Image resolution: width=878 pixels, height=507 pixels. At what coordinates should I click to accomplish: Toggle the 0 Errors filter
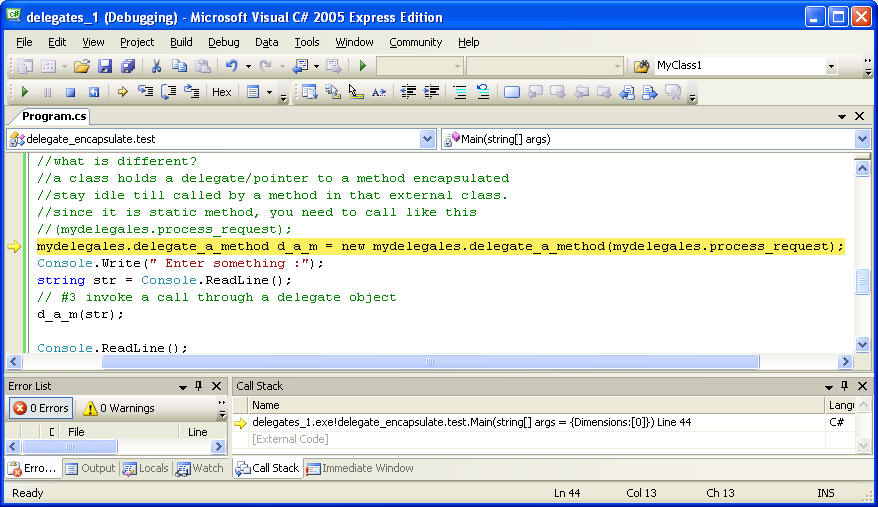pyautogui.click(x=40, y=408)
